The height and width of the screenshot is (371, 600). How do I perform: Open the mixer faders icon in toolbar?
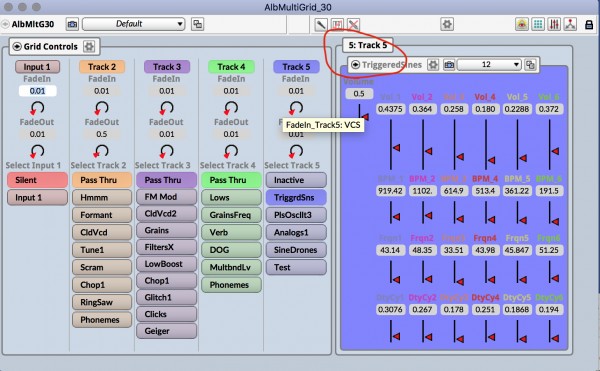(x=554, y=24)
